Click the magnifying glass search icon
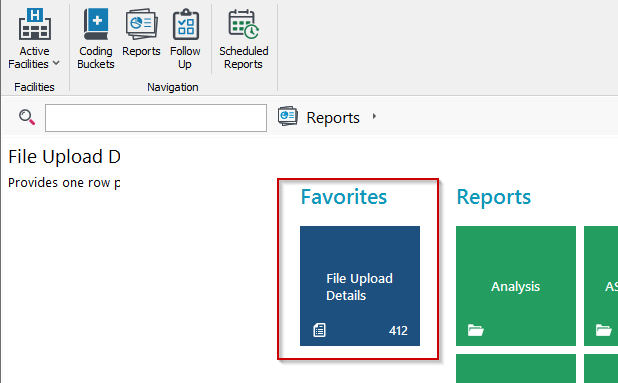The image size is (618, 383). click(27, 117)
